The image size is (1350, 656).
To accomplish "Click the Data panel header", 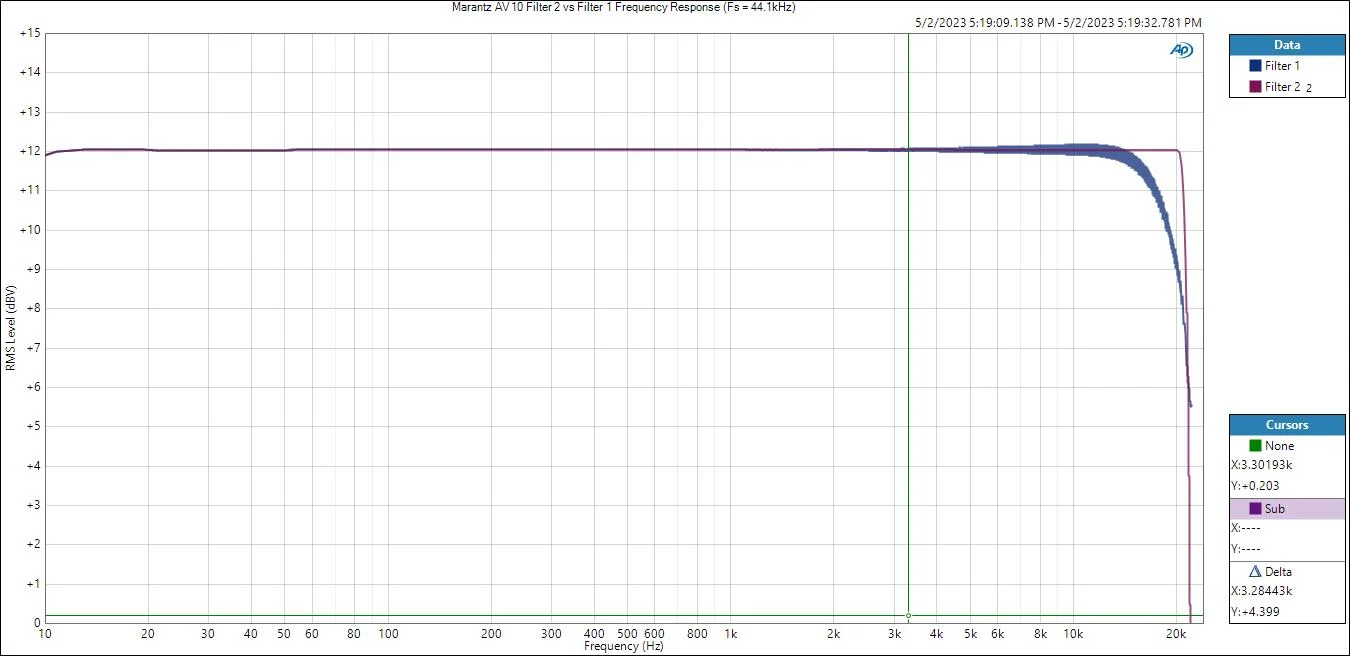I will (x=1286, y=45).
